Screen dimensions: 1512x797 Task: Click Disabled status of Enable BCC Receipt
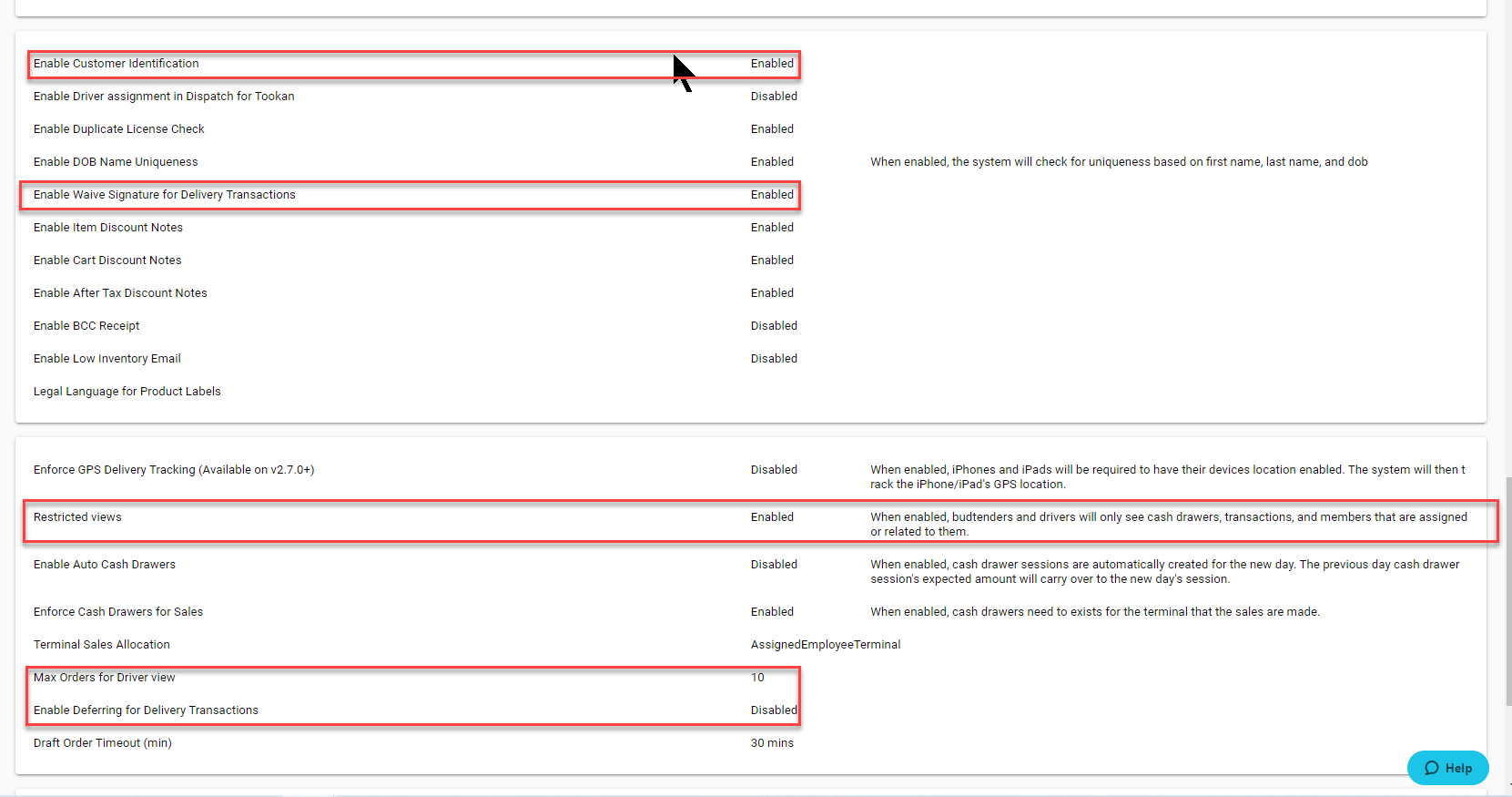click(774, 326)
